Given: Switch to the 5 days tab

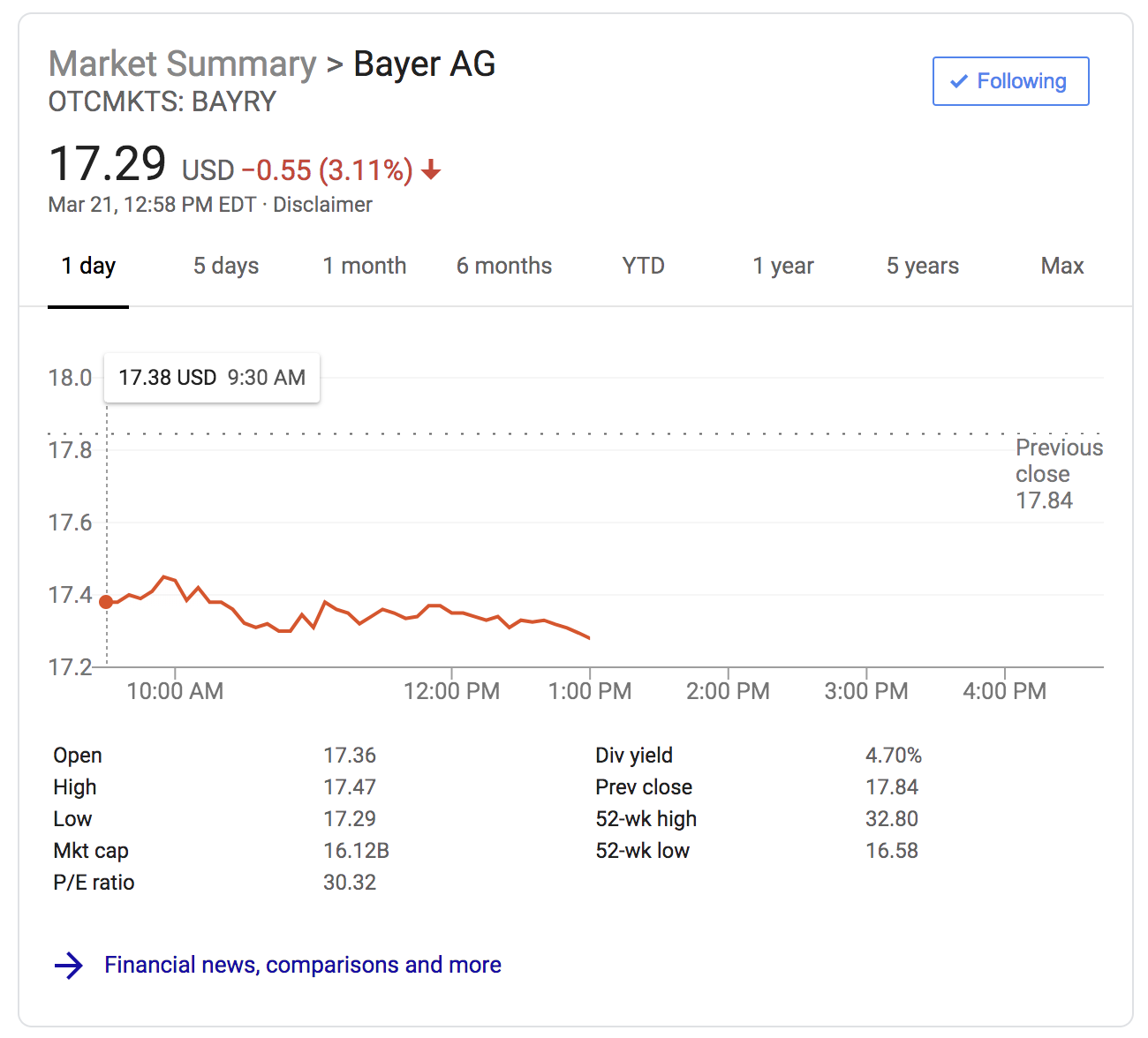Looking at the screenshot, I should [x=226, y=266].
